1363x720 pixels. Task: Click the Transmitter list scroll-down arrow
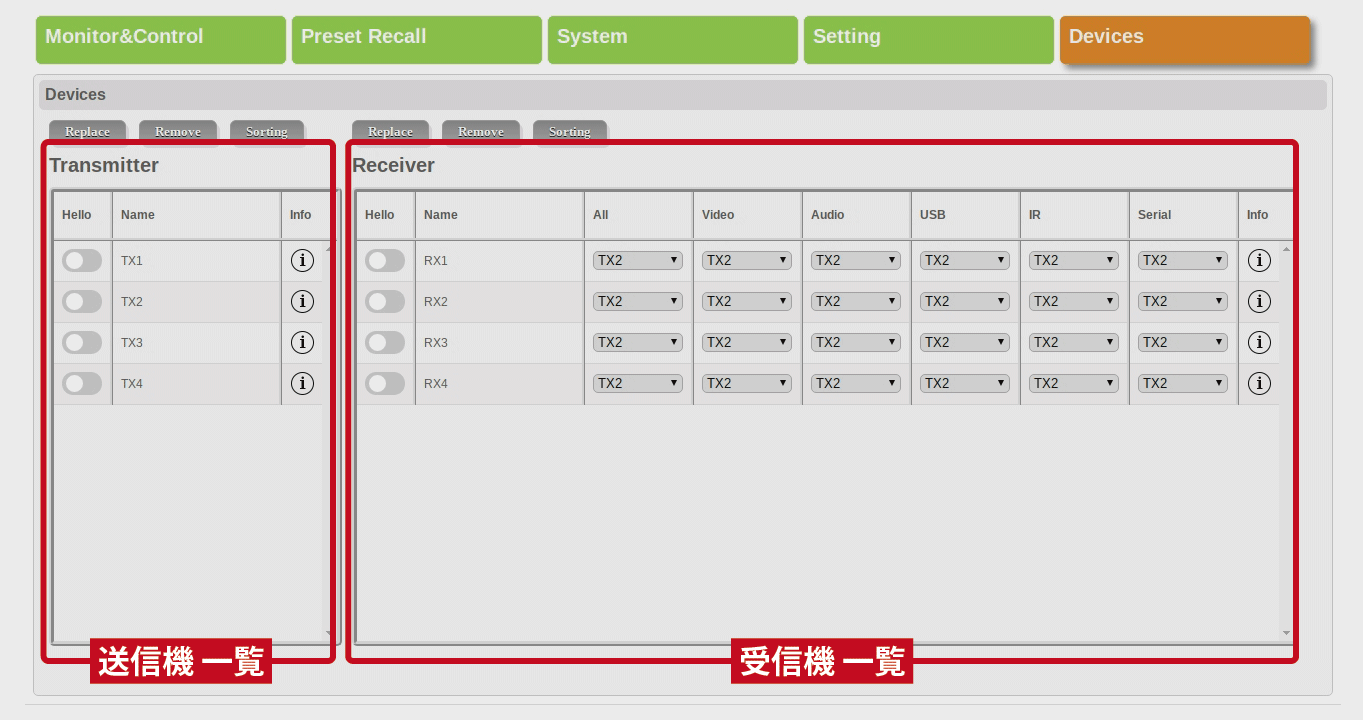coord(329,633)
